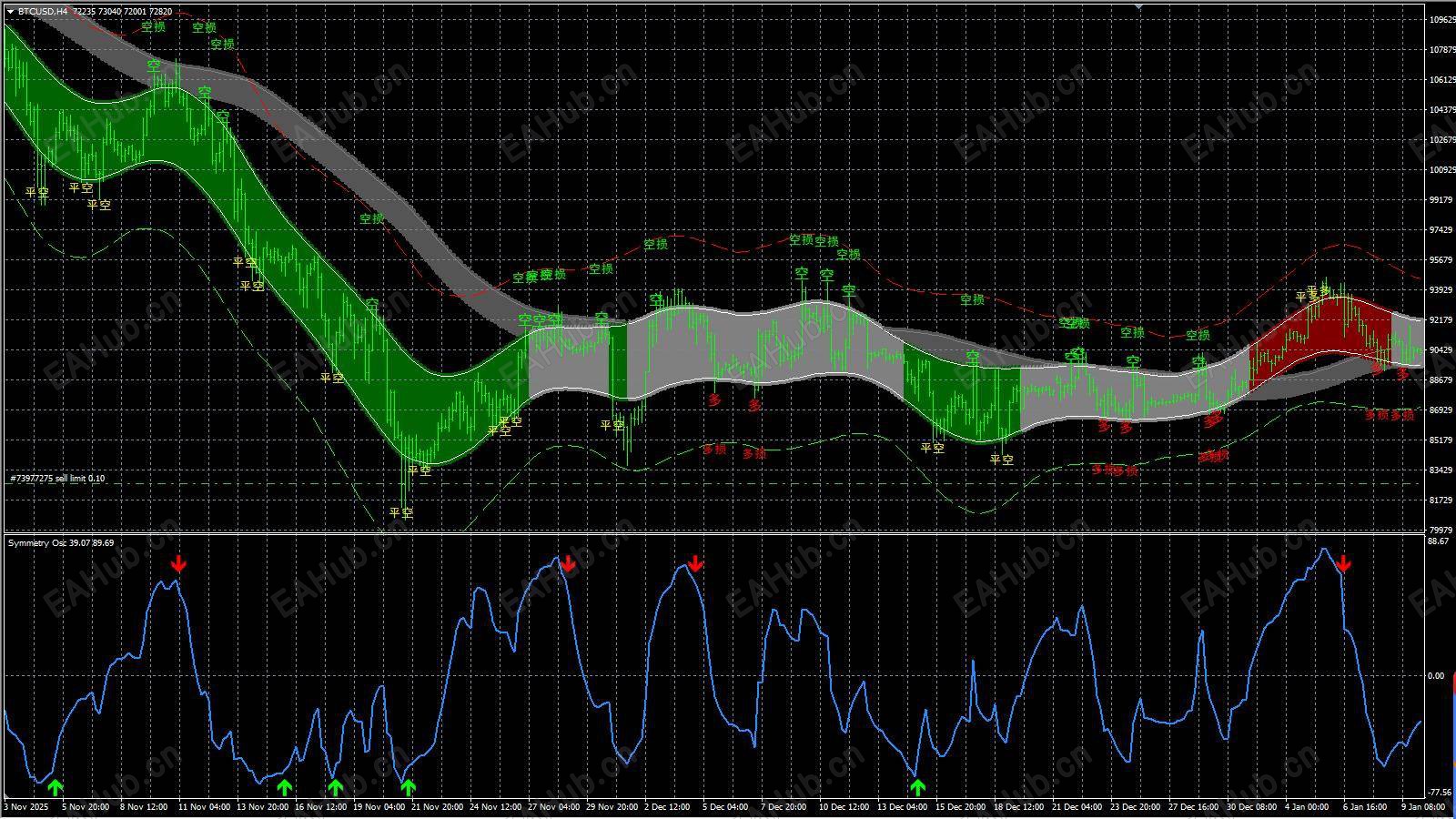Click the 3 Nov 2025 date on time axis

tap(25, 807)
